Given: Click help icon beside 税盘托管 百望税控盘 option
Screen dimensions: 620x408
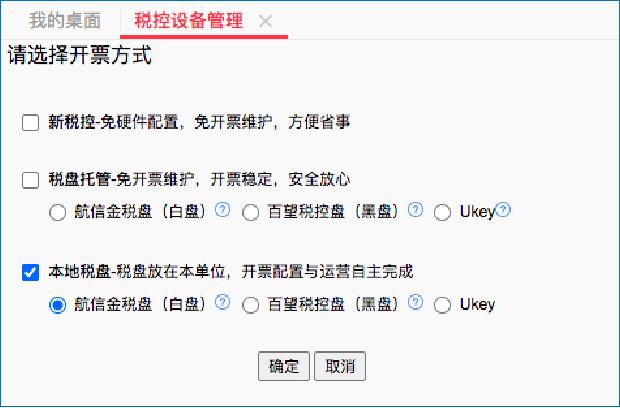Looking at the screenshot, I should point(416,211).
